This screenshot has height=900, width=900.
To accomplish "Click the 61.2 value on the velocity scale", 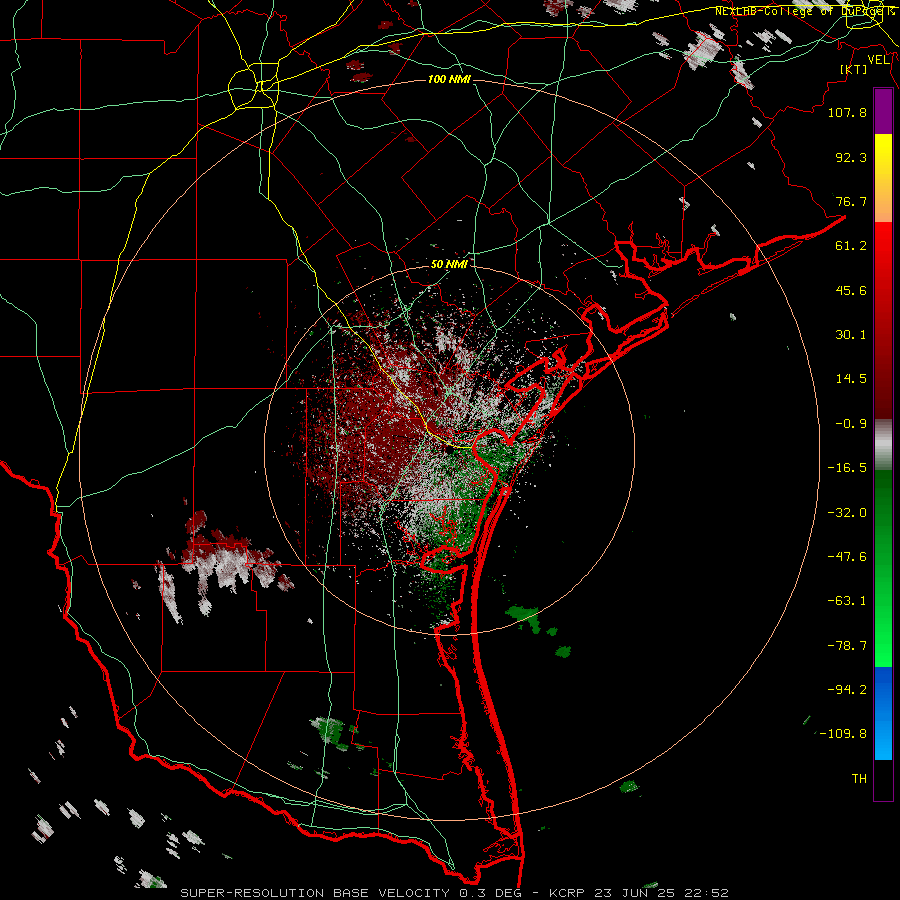I will click(851, 246).
